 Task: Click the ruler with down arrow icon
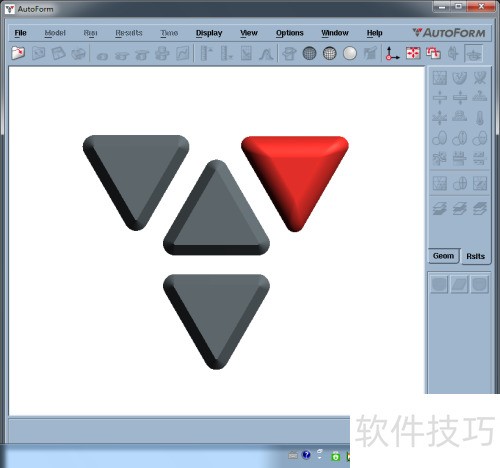pos(226,53)
